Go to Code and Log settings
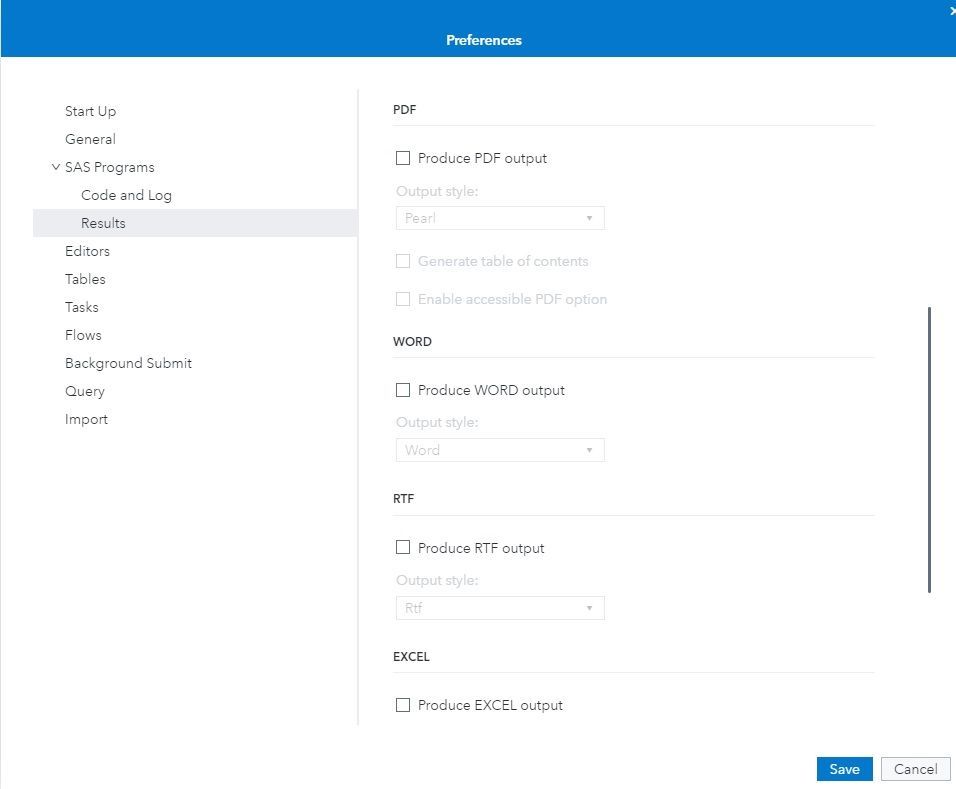This screenshot has width=956, height=789. coord(126,195)
